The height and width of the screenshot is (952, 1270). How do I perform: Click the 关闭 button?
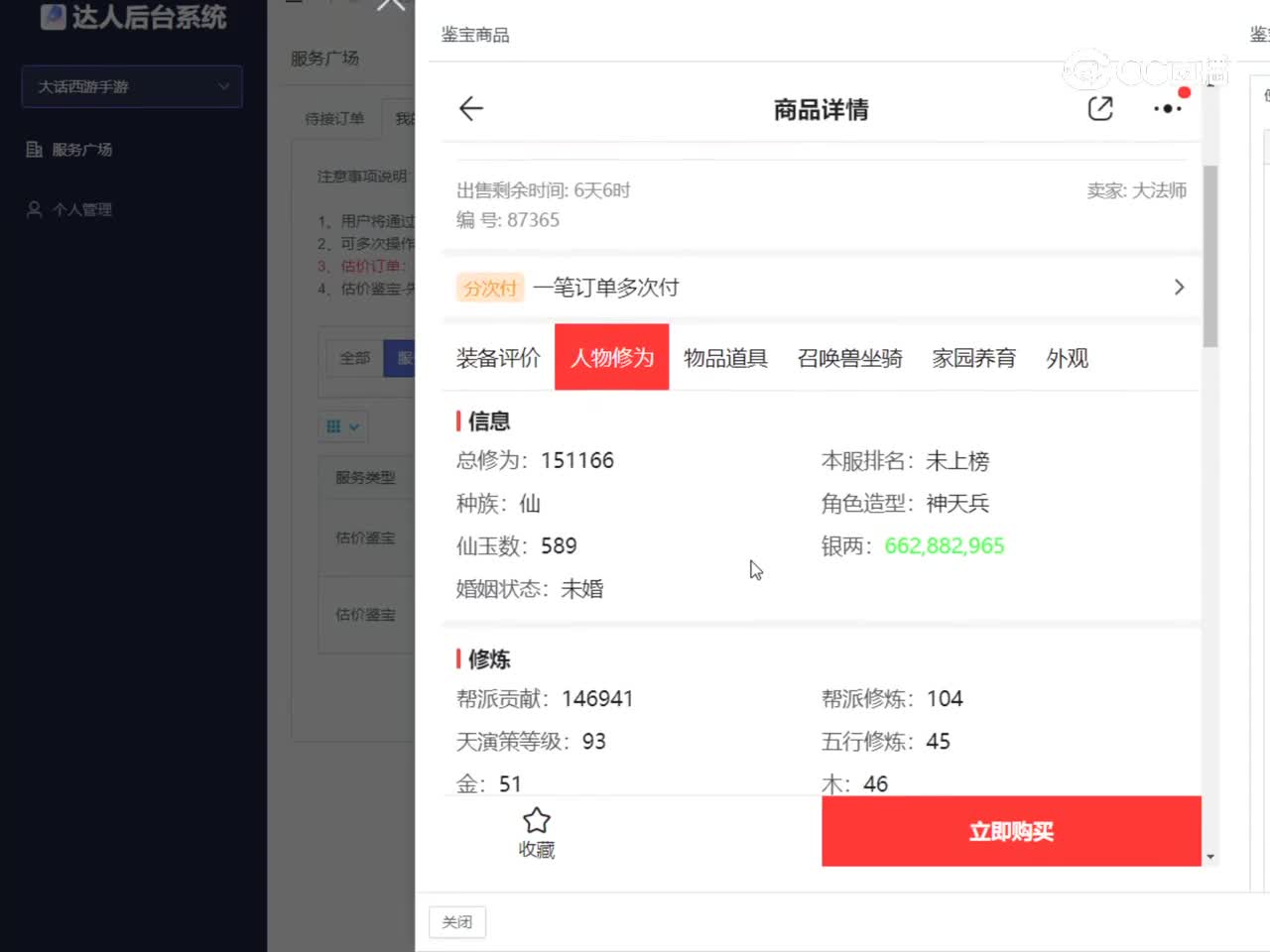tap(457, 922)
